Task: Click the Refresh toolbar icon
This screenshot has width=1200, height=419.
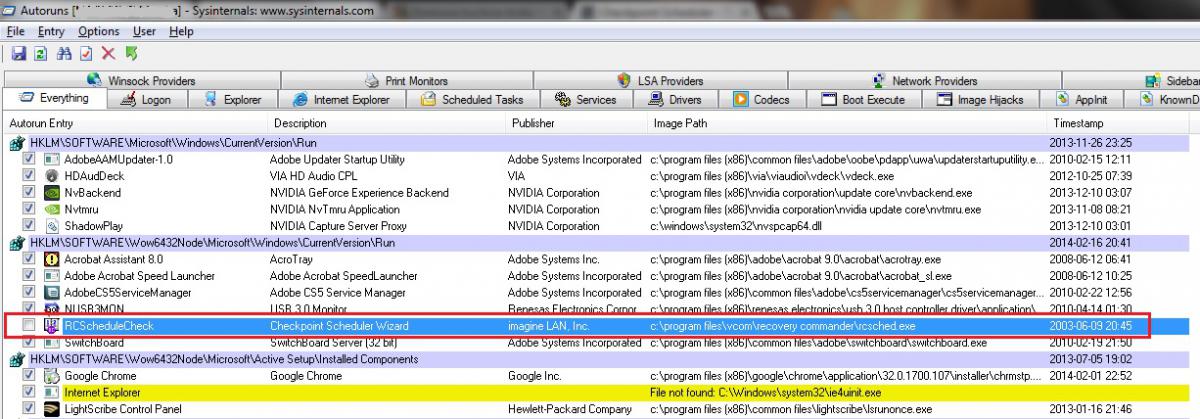Action: [41, 53]
